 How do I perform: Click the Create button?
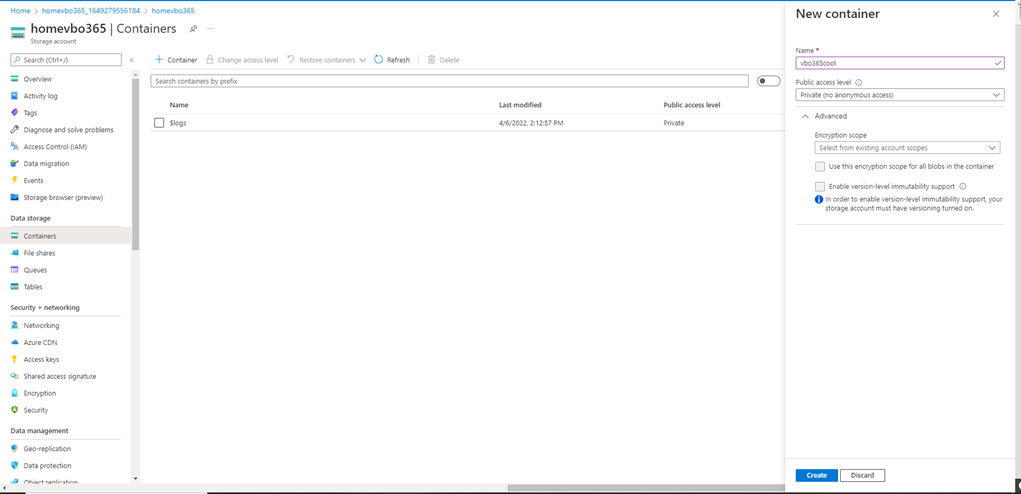[817, 475]
